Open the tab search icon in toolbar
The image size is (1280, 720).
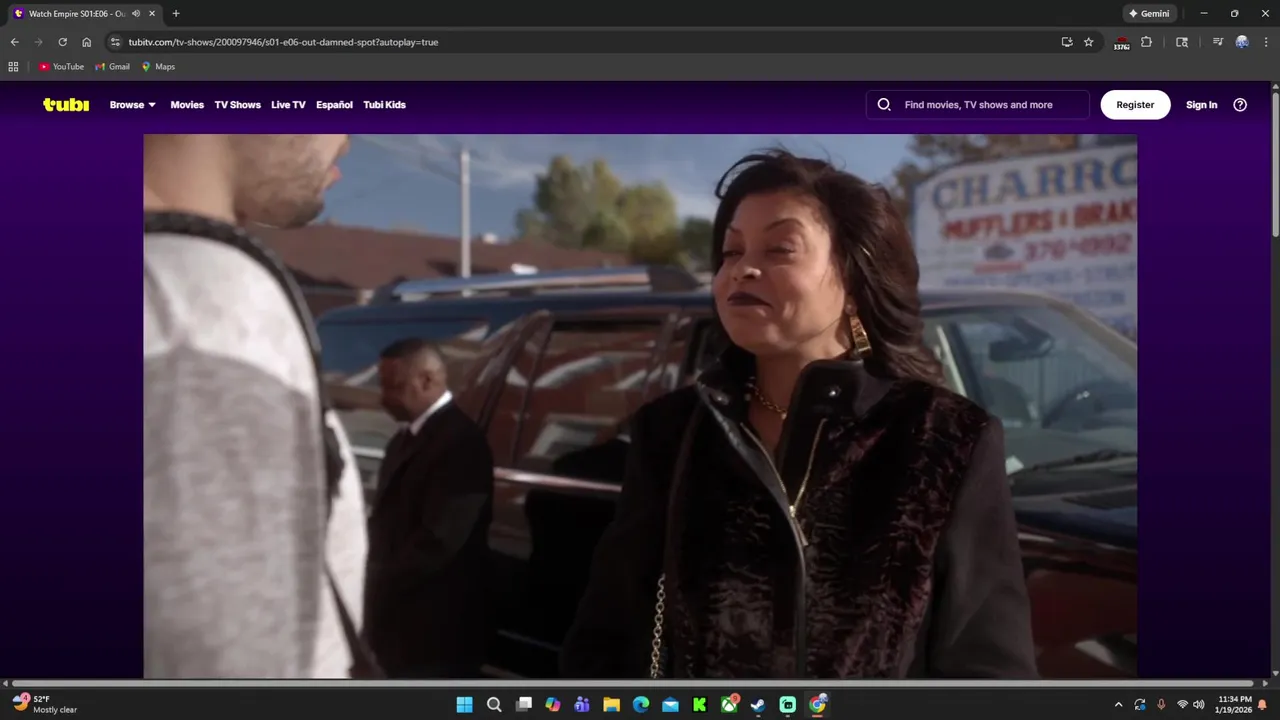tap(1182, 42)
